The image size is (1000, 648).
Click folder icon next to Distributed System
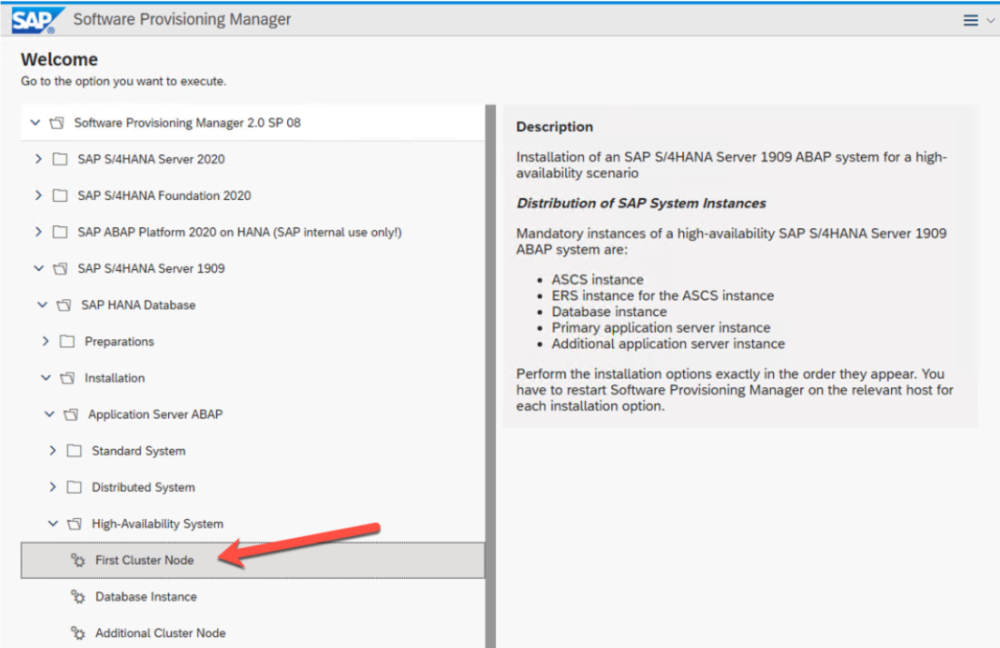(x=74, y=488)
